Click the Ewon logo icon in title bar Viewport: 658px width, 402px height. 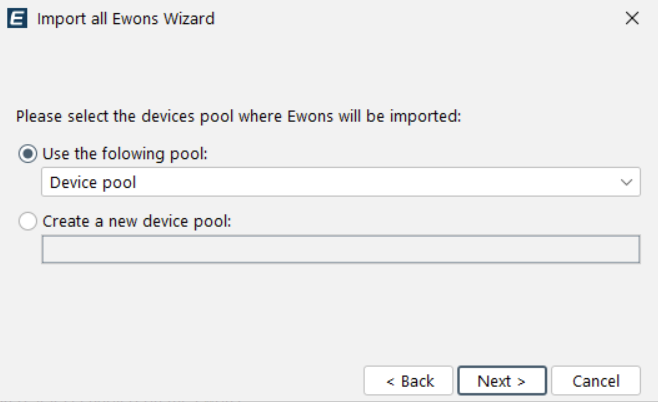click(17, 18)
